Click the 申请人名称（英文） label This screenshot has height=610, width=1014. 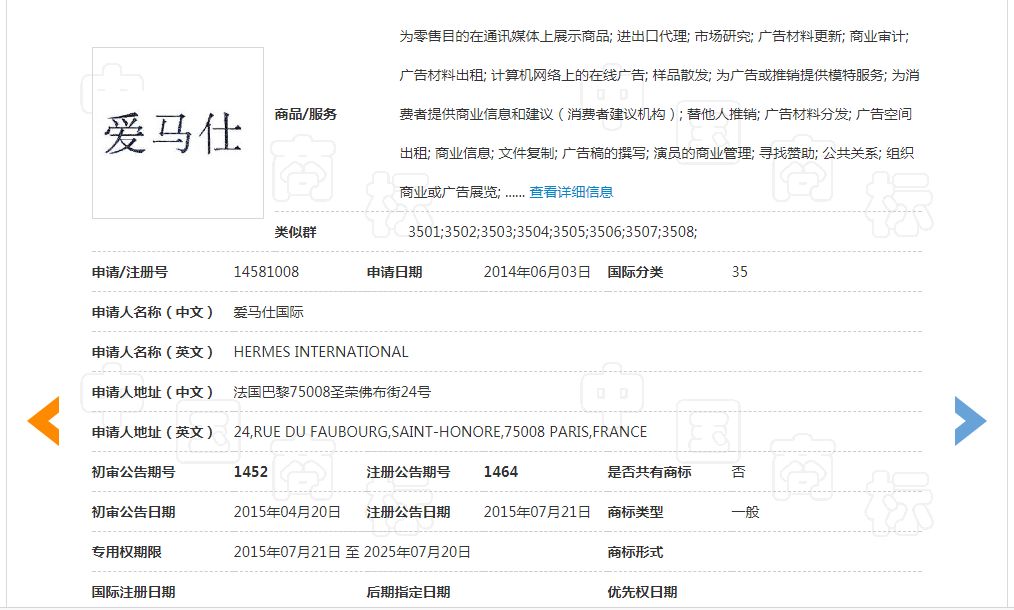pyautogui.click(x=153, y=352)
